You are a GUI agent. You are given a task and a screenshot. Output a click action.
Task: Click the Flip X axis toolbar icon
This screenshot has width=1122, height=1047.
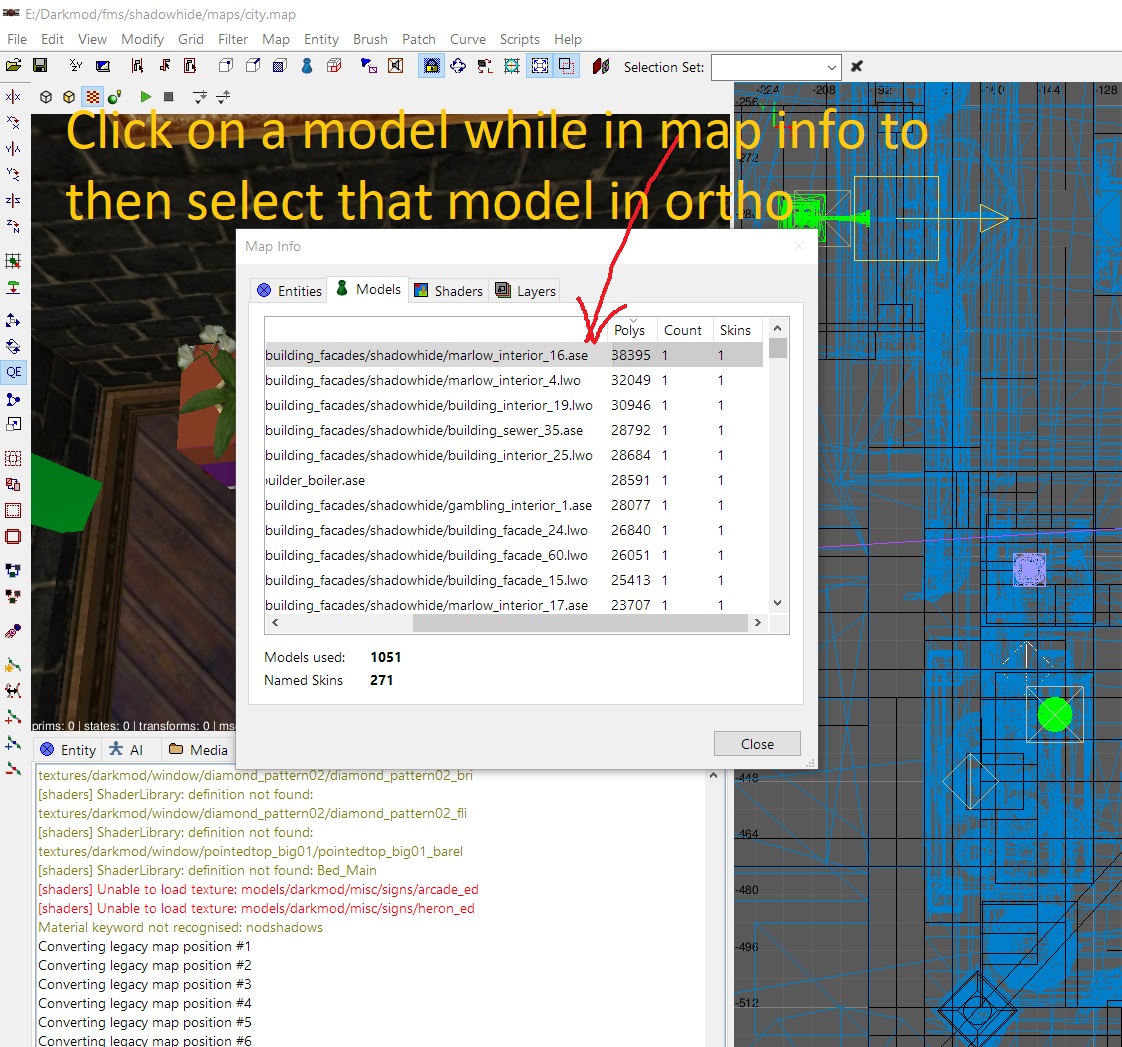[x=13, y=97]
